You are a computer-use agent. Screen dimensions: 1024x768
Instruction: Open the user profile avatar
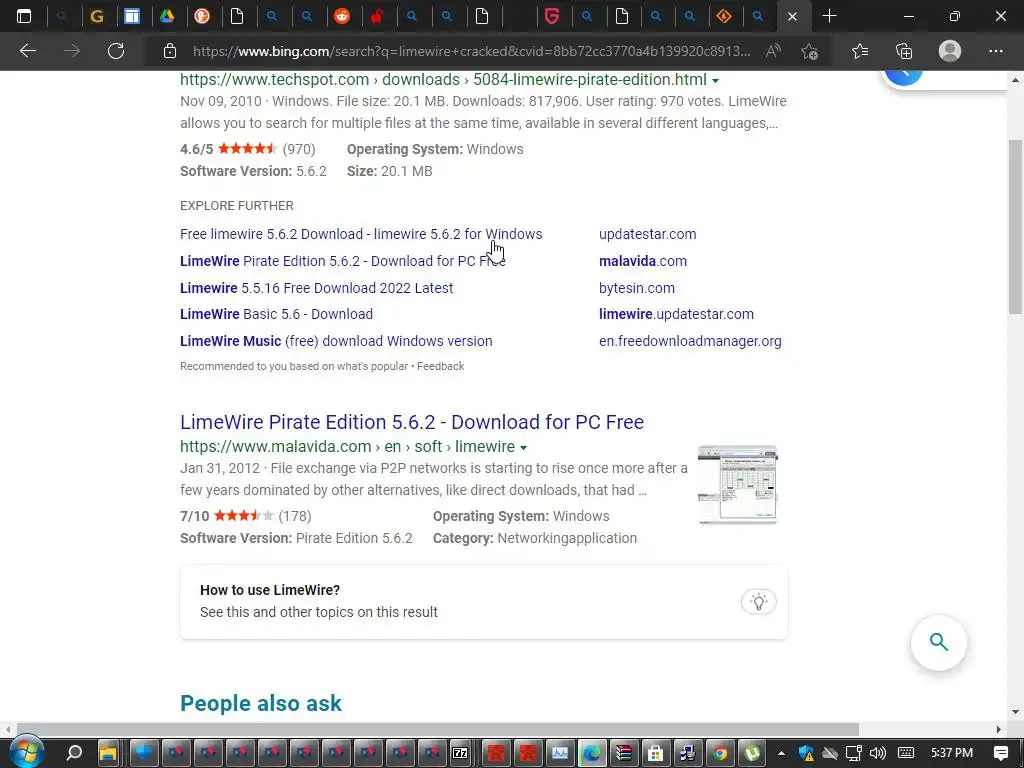coord(950,51)
